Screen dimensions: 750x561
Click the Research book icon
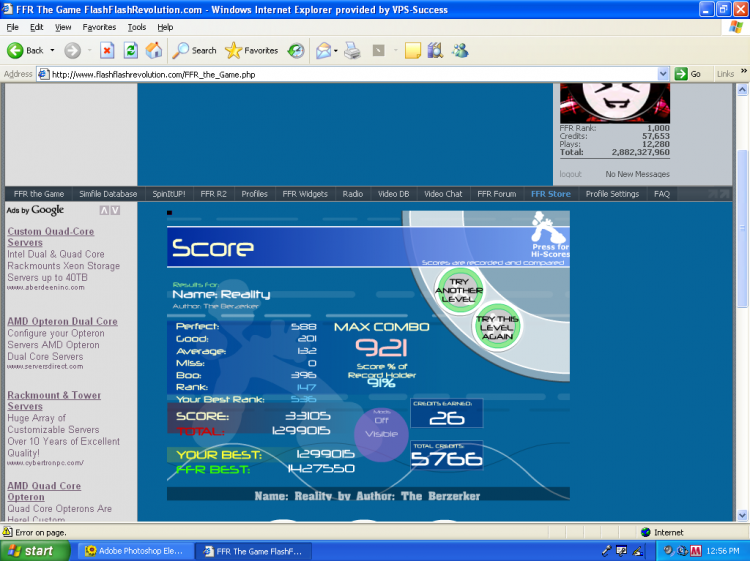(435, 50)
